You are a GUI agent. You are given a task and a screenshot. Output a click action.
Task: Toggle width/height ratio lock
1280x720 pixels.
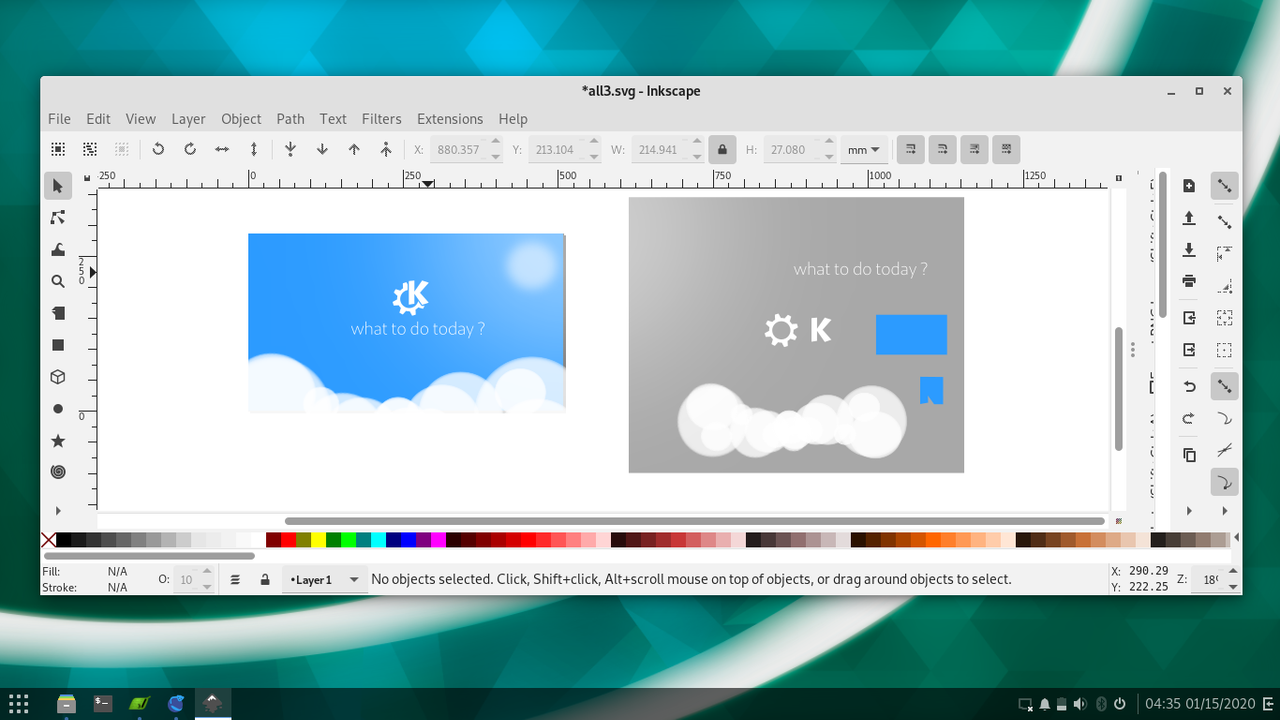tap(721, 150)
